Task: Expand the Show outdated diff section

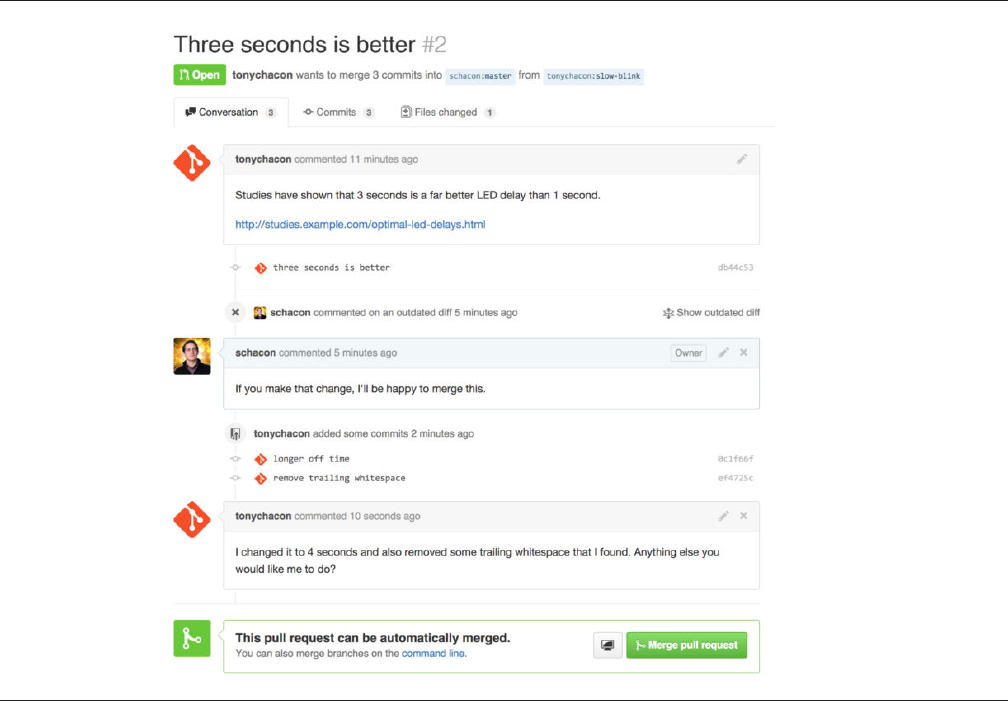Action: 711,313
